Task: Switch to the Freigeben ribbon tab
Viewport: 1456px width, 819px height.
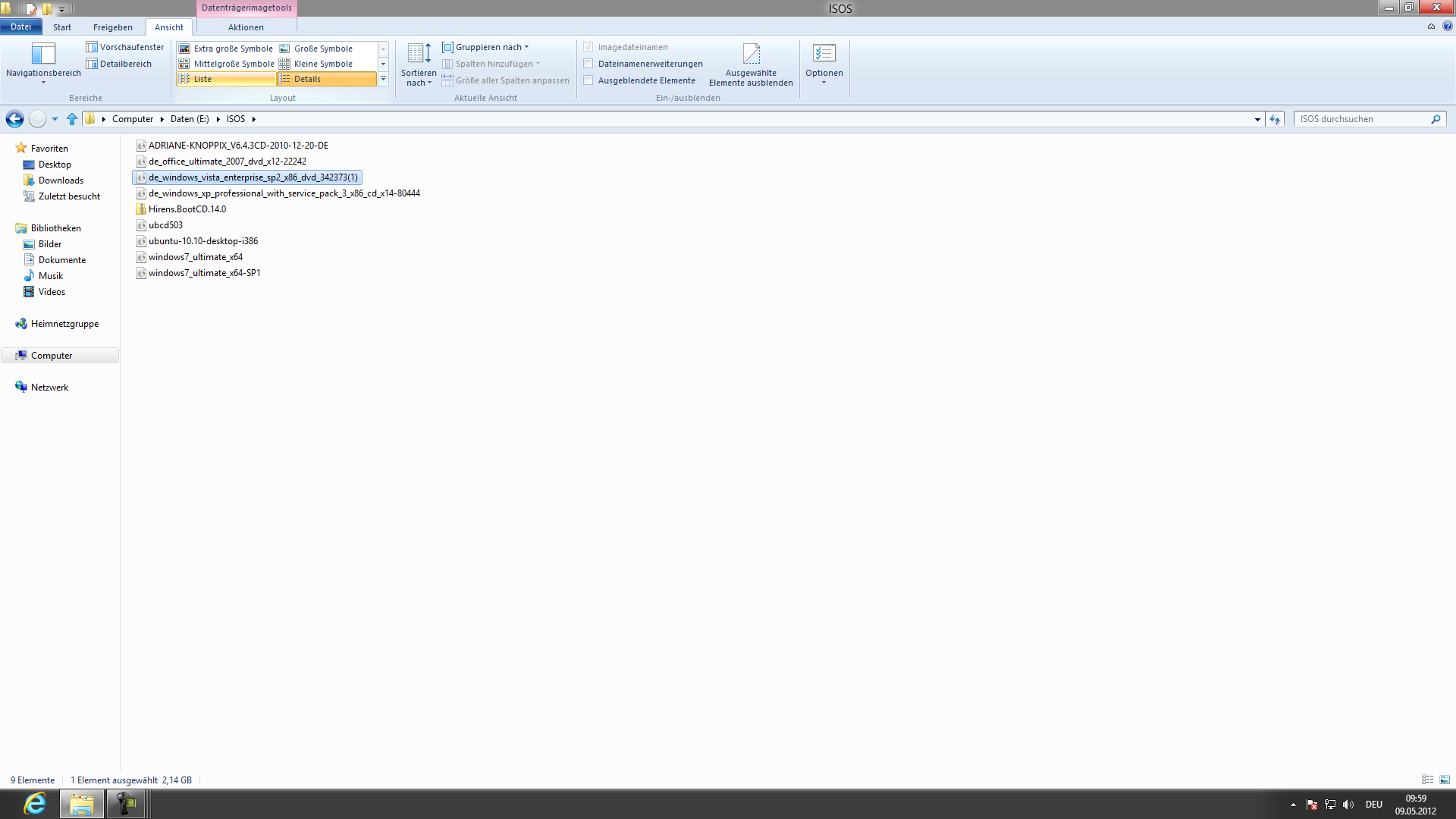Action: (112, 27)
